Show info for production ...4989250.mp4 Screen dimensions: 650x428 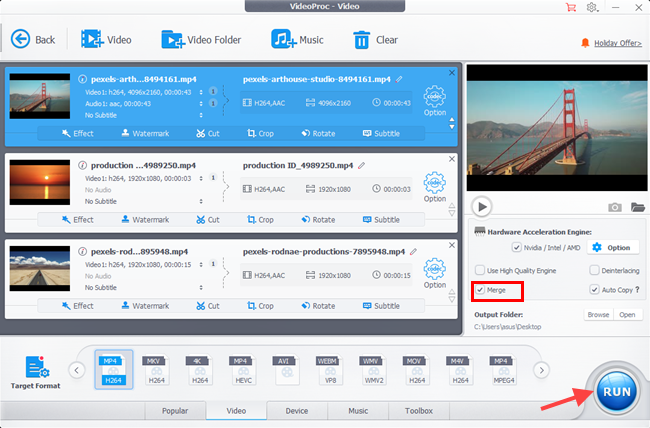tap(82, 165)
